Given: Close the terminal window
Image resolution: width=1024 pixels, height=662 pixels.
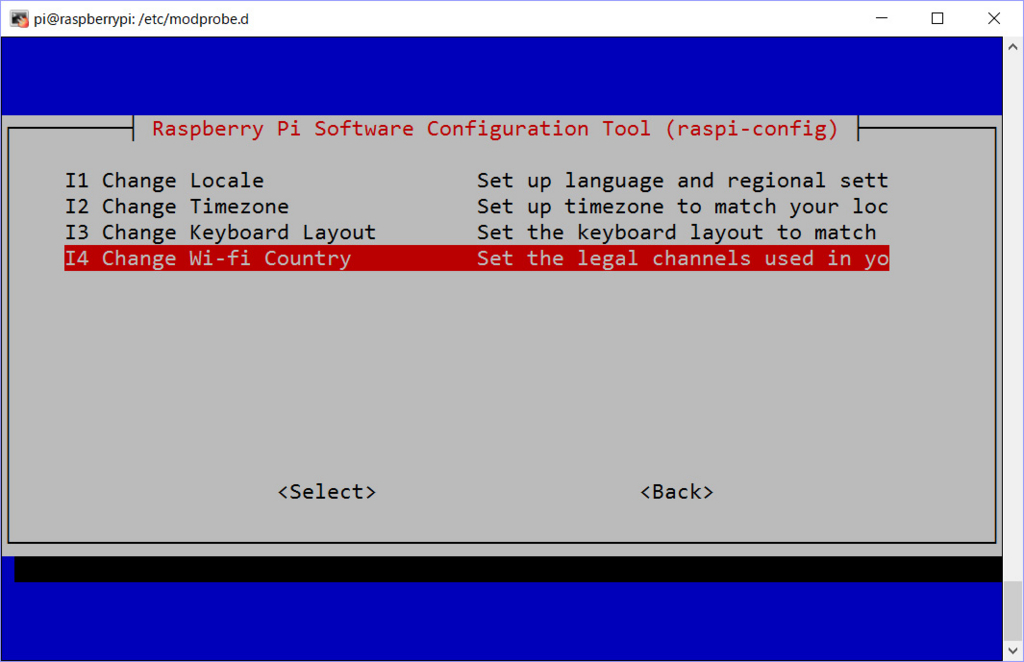Looking at the screenshot, I should click(993, 18).
